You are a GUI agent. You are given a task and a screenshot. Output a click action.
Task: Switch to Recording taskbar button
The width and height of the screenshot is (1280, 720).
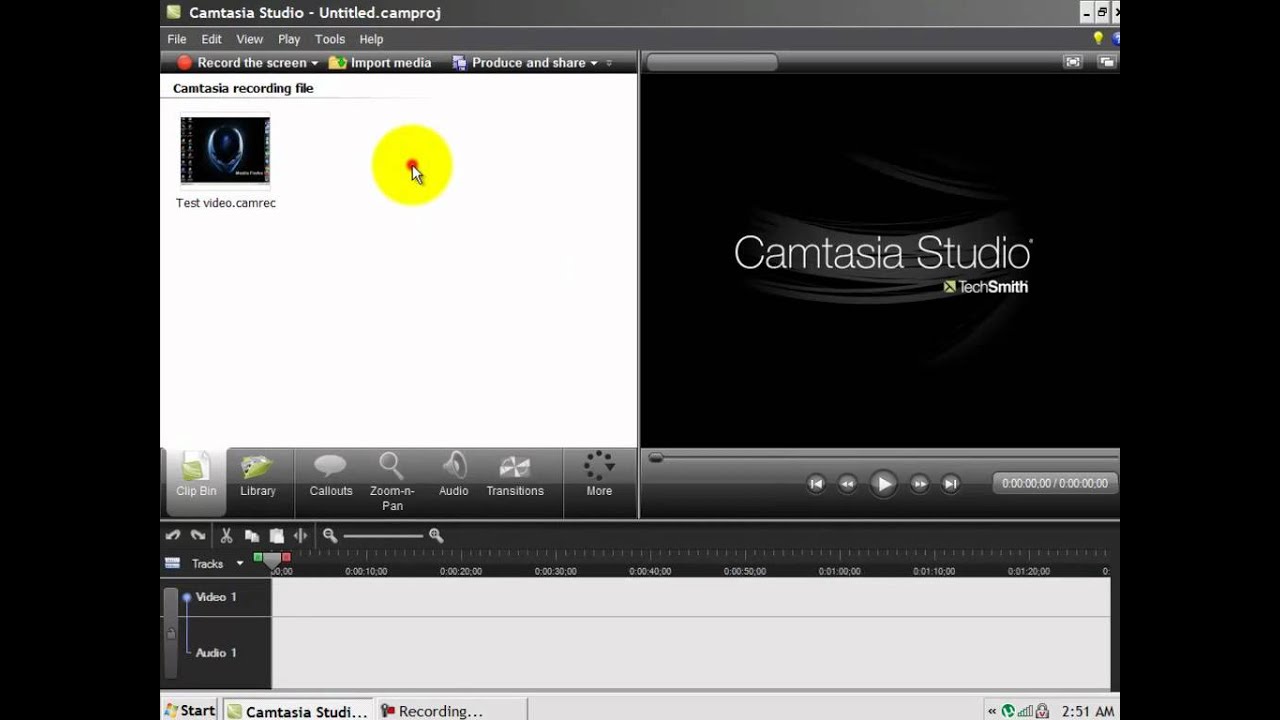[x=451, y=711]
